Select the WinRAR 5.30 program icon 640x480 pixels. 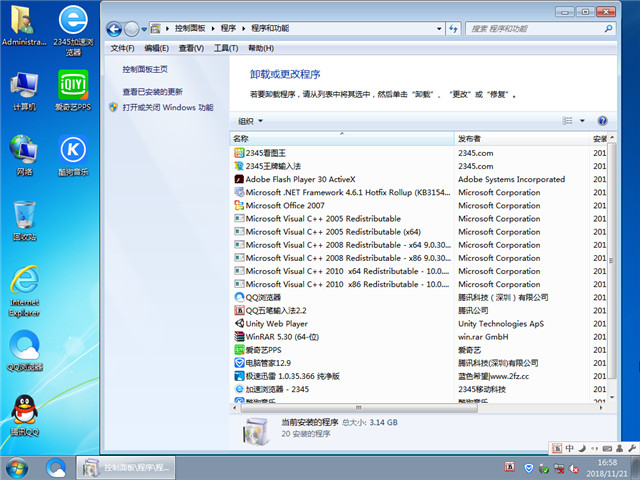239,337
